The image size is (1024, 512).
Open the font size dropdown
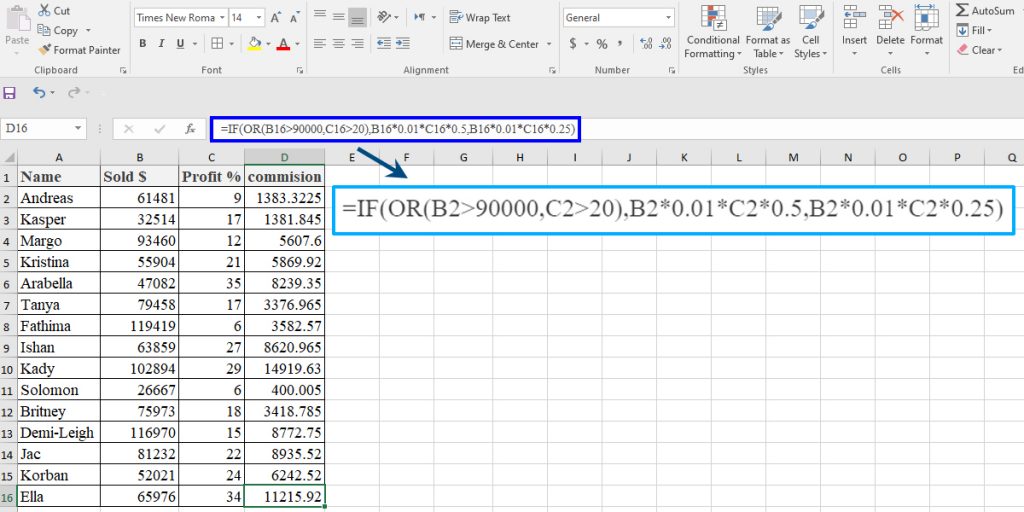[260, 18]
